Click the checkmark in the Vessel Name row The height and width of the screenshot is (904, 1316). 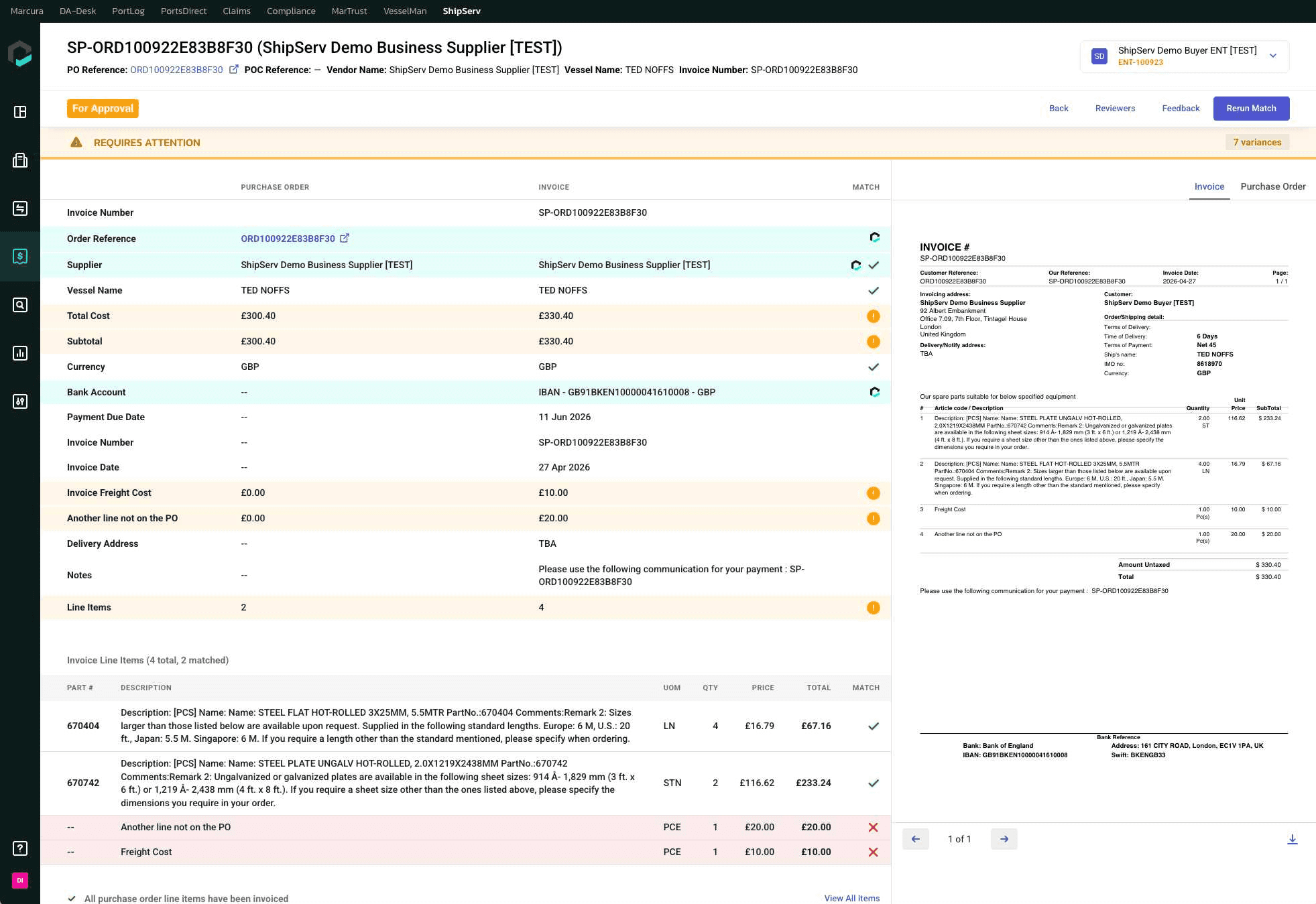click(873, 291)
